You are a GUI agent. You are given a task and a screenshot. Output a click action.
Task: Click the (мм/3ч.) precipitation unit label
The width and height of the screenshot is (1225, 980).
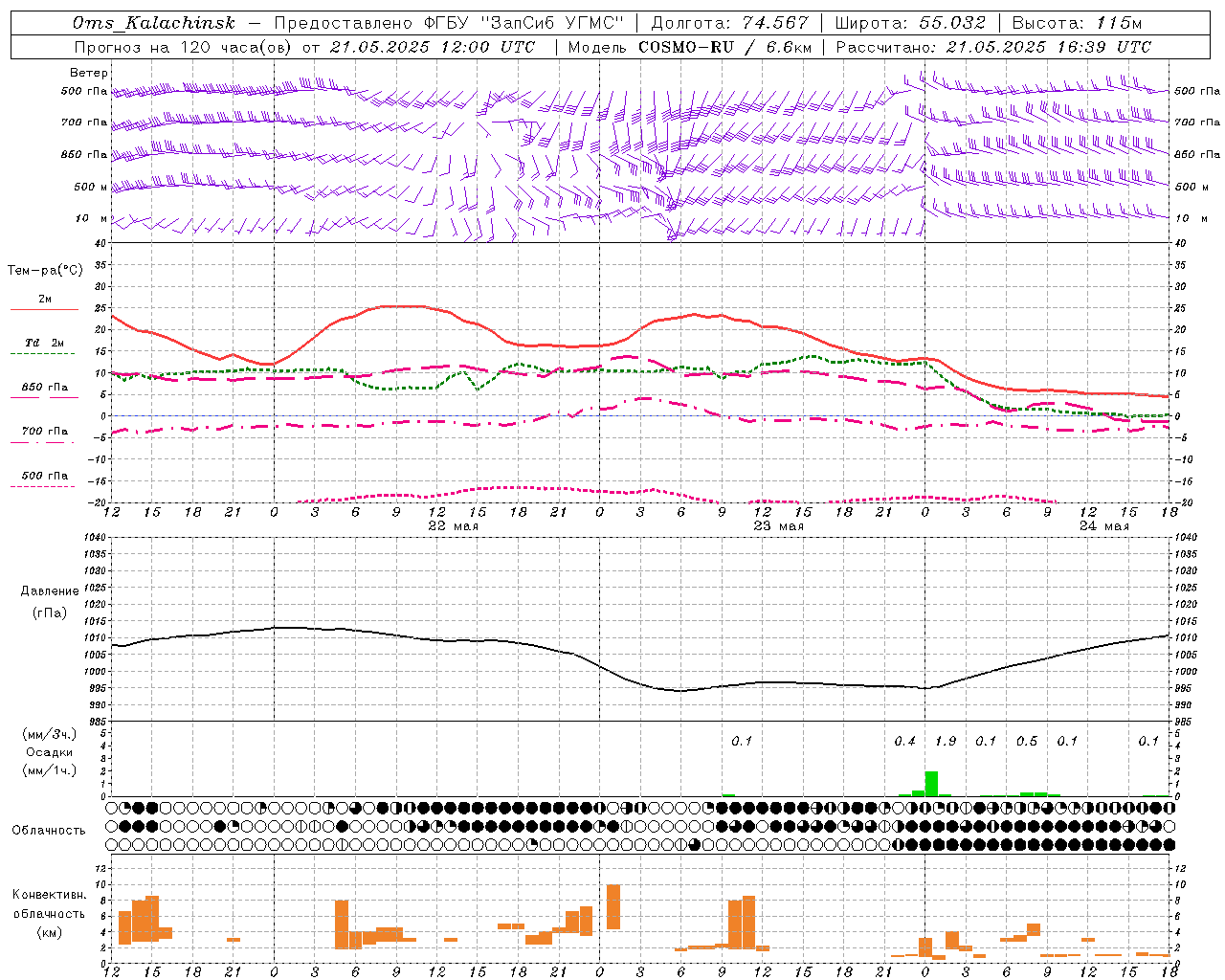tap(50, 734)
